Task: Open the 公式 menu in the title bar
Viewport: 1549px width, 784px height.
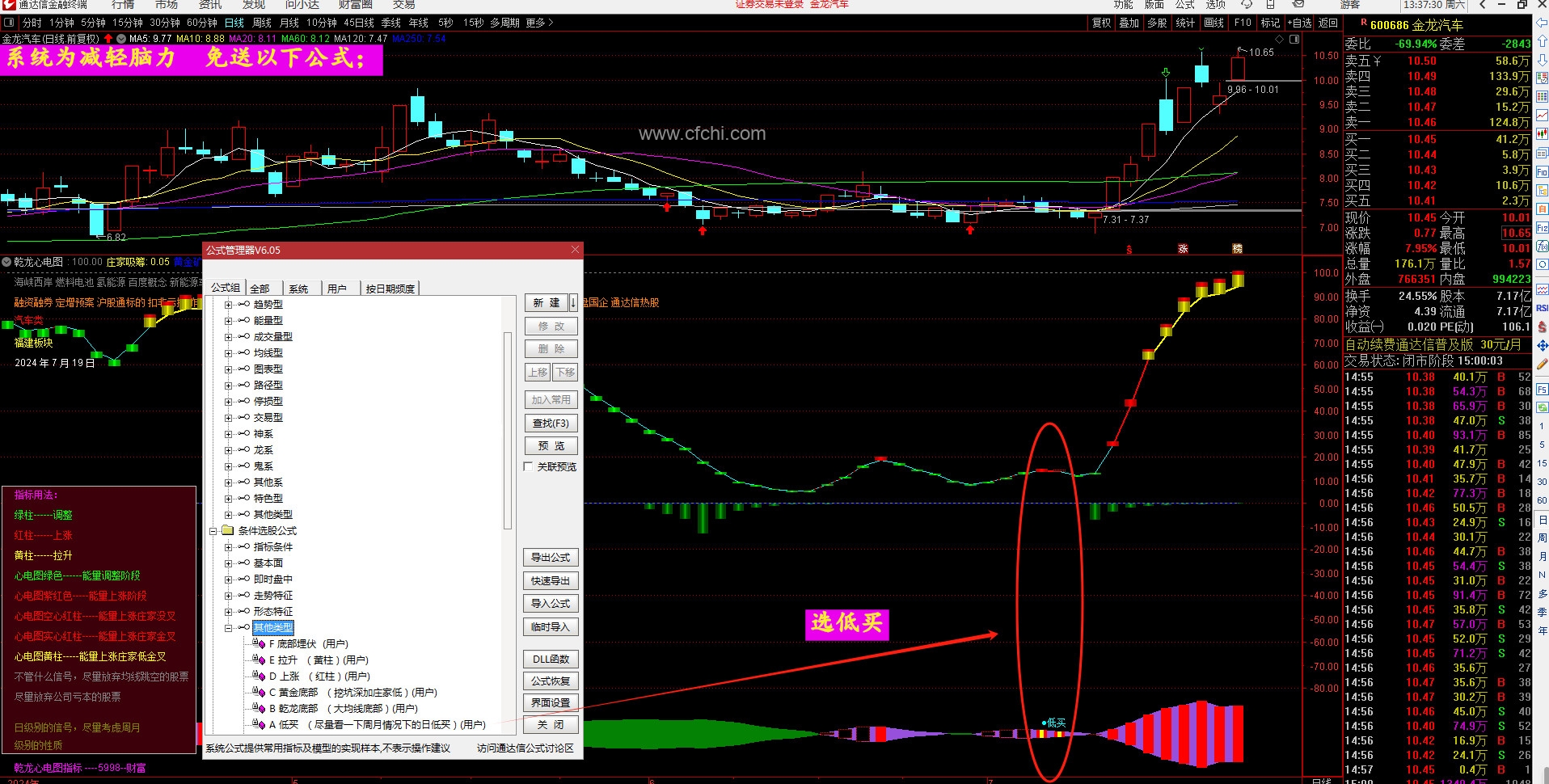Action: tap(1184, 4)
